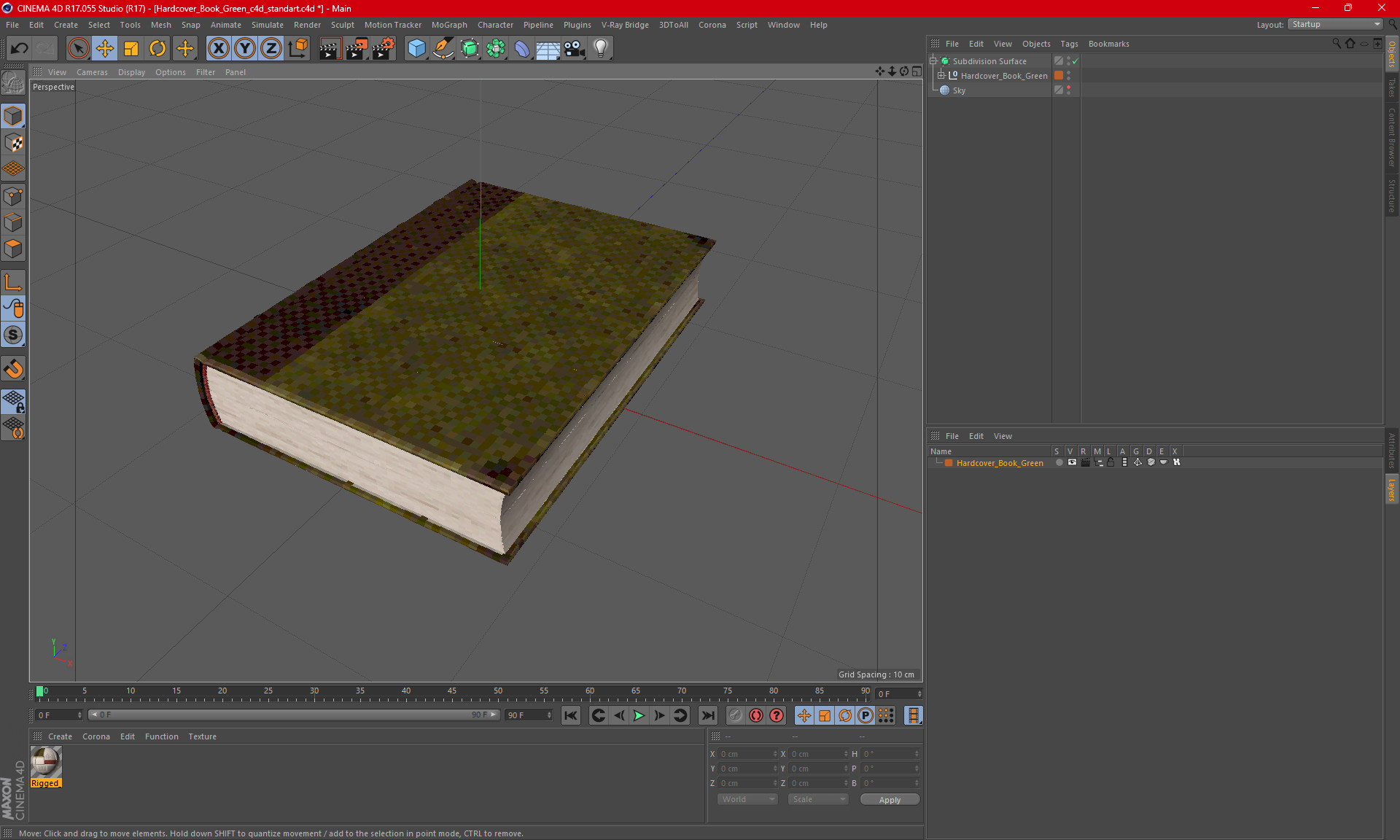The width and height of the screenshot is (1400, 840).
Task: Render the active view
Action: pos(330,49)
